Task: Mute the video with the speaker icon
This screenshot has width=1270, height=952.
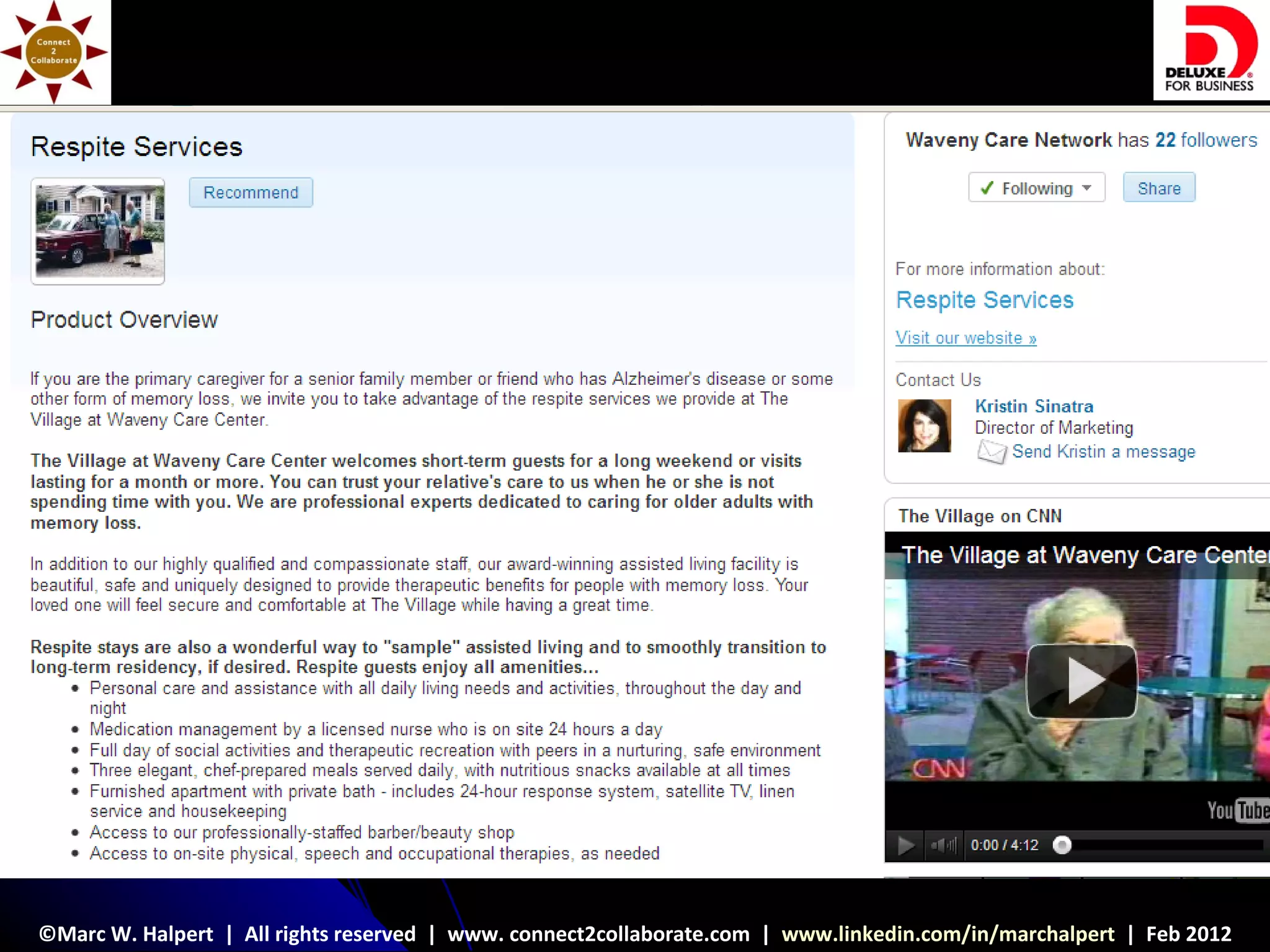Action: pyautogui.click(x=943, y=845)
